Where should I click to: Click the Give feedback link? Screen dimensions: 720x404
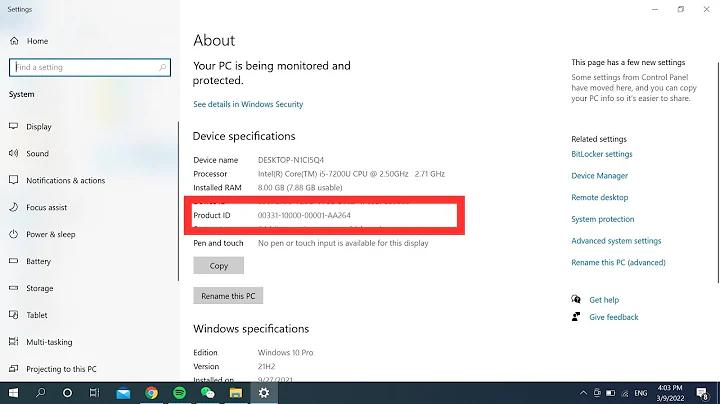613,317
